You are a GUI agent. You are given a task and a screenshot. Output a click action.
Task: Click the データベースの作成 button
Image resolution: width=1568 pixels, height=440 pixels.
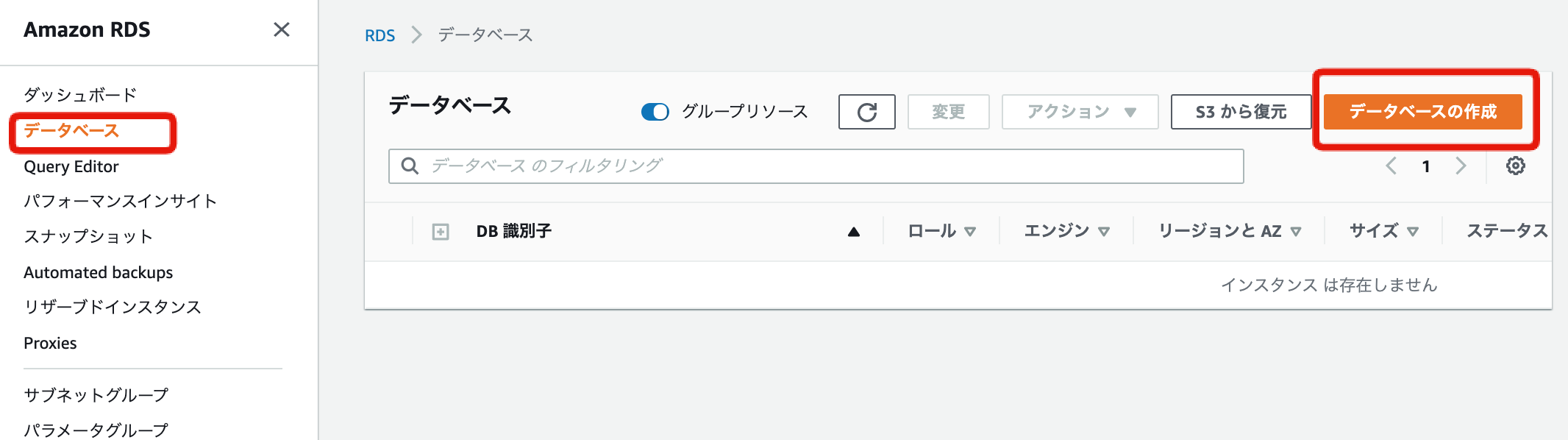[x=1422, y=112]
